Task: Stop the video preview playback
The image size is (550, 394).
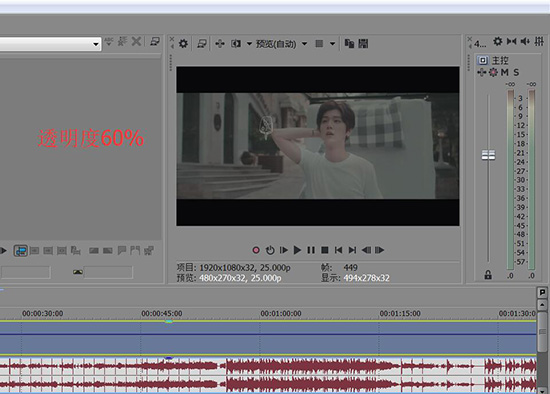Action: point(325,250)
